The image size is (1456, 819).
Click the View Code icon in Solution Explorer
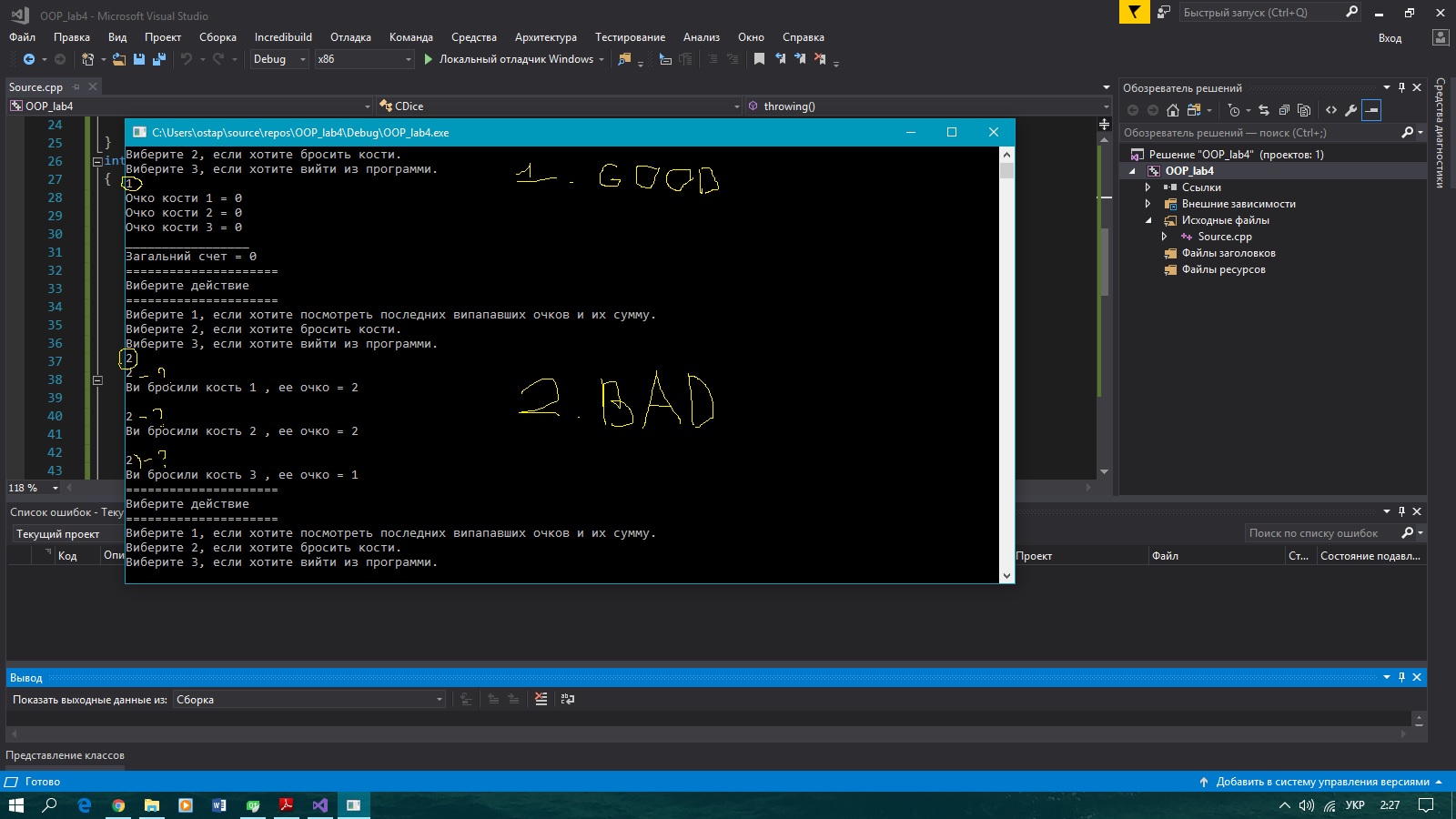point(1331,110)
